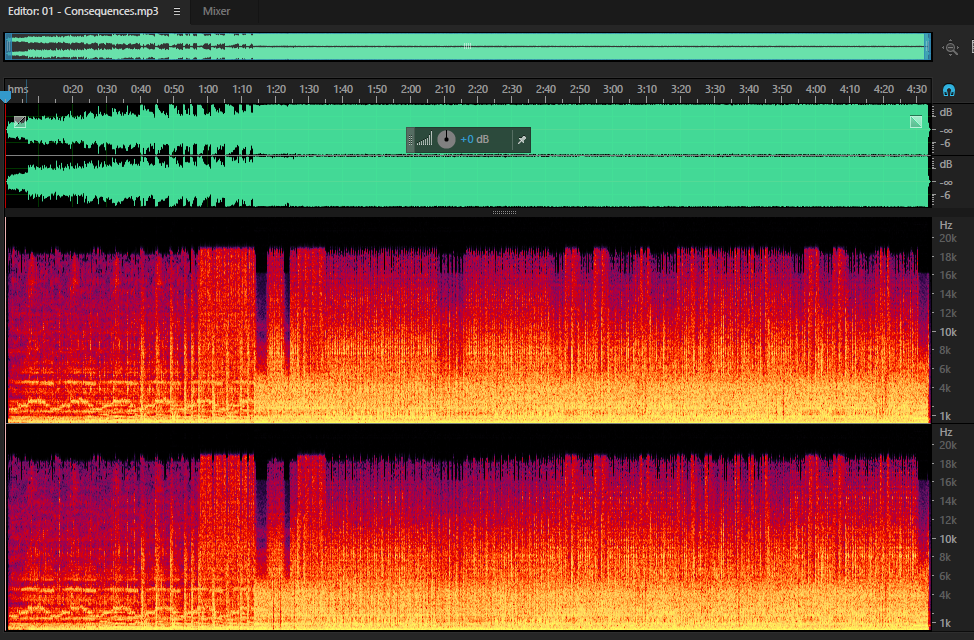Click the 3:00 mark on the time ruler
Viewport: 974px width, 640px height.
coord(613,89)
